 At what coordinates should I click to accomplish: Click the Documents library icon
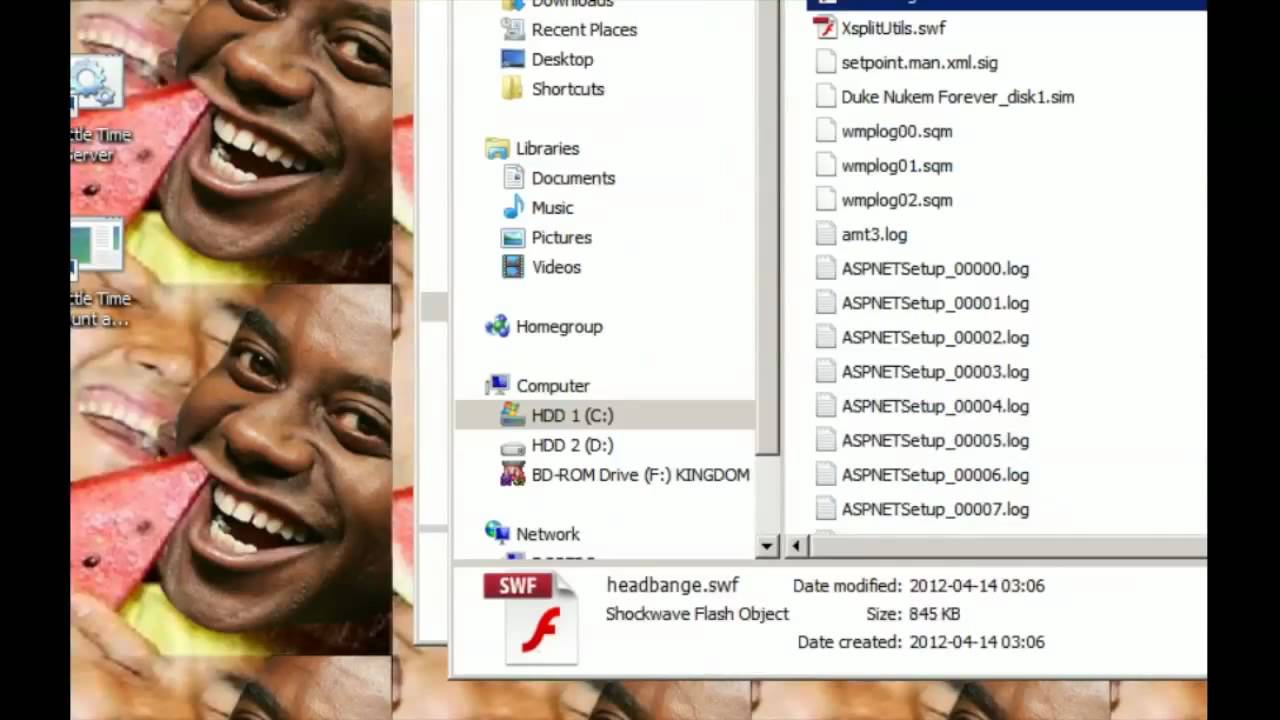click(513, 178)
